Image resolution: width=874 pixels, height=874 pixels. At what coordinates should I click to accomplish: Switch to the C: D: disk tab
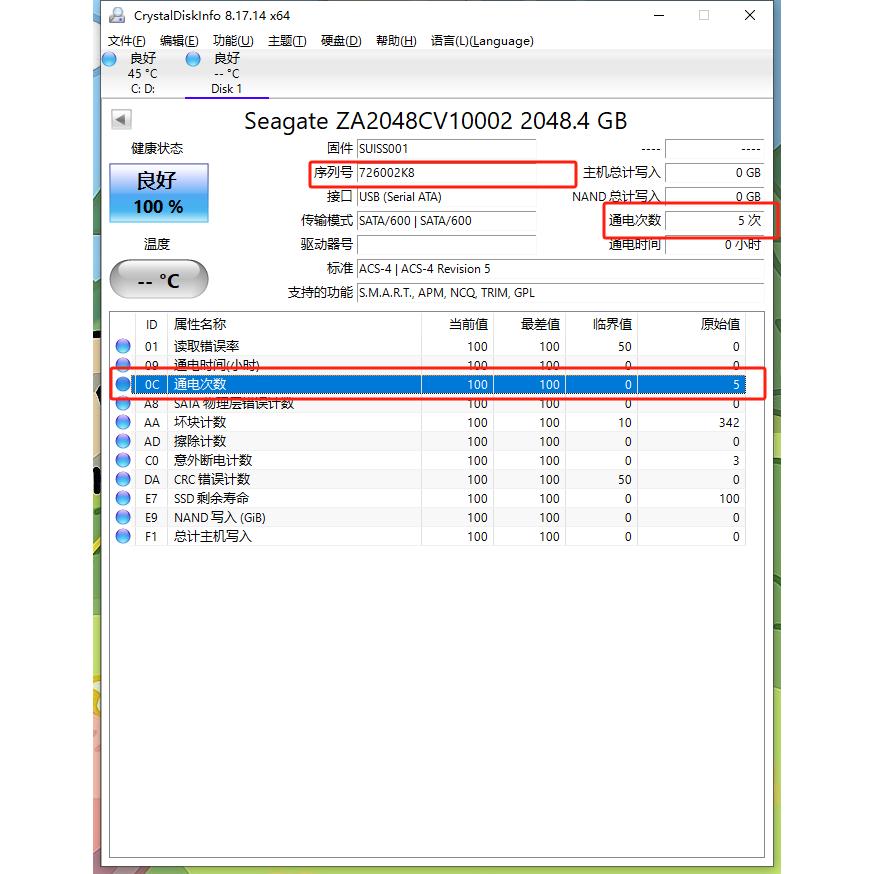143,73
